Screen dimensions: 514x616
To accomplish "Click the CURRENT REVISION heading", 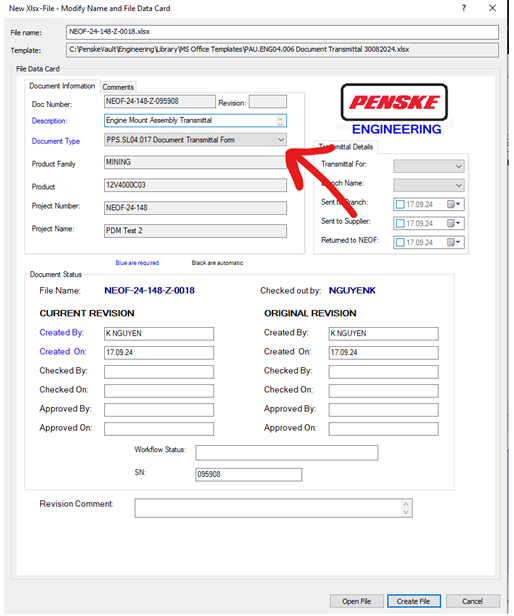I will pos(87,313).
